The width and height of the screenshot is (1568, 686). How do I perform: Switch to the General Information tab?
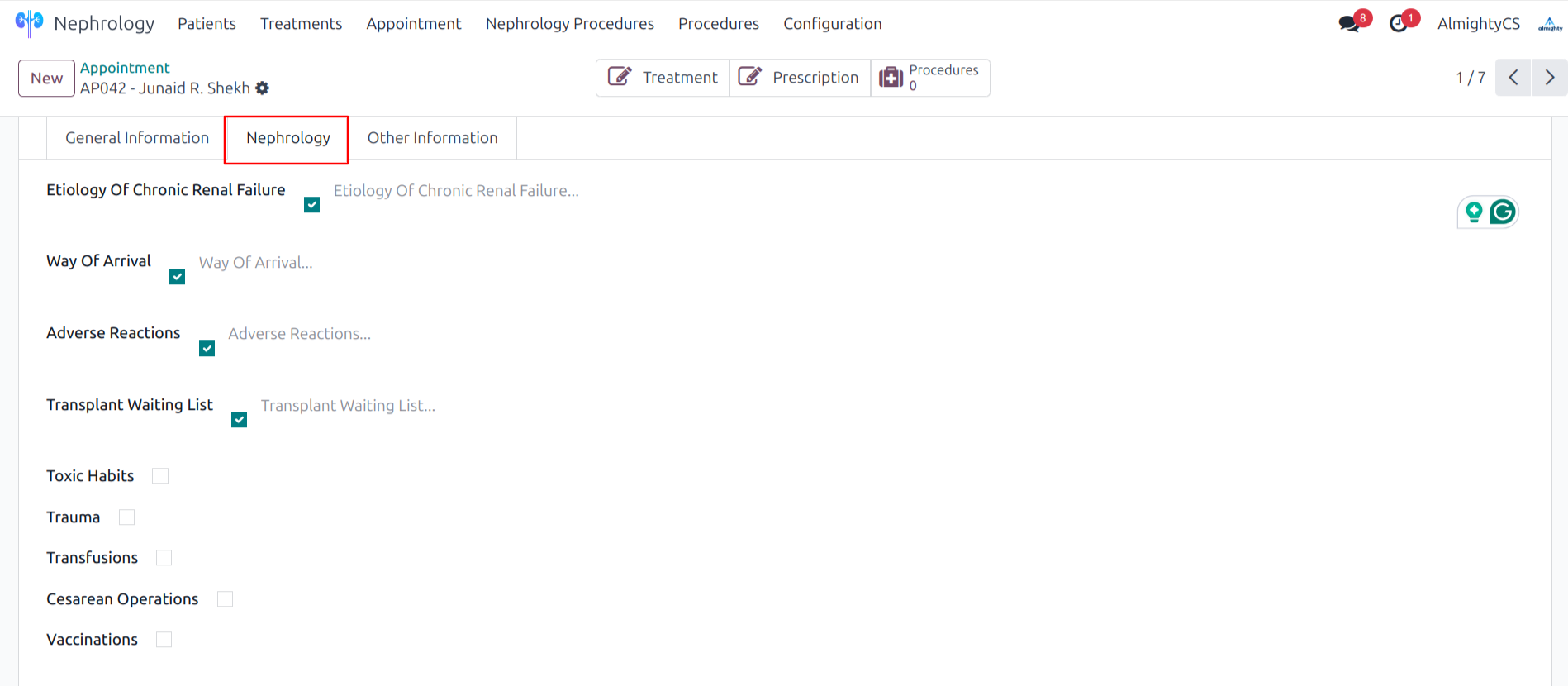[x=137, y=138]
